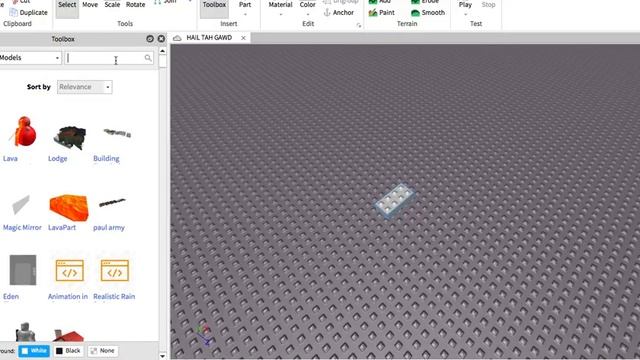Select the Magic Mirror model thumbnail

click(21, 205)
